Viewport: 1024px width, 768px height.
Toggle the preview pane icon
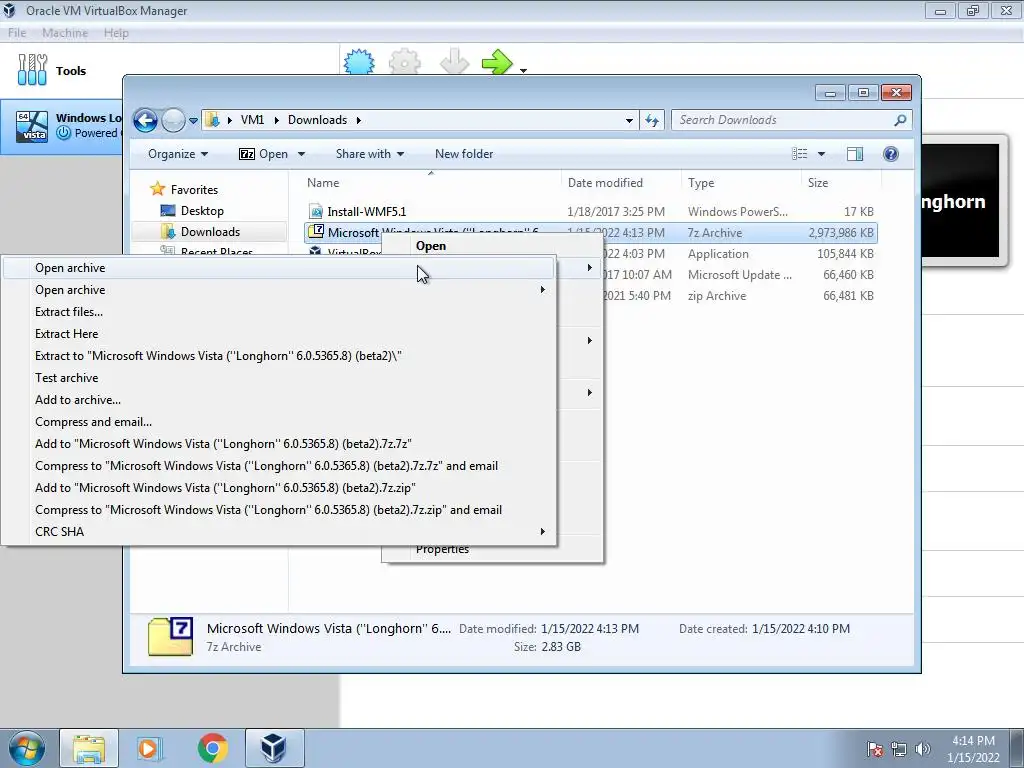coord(855,154)
